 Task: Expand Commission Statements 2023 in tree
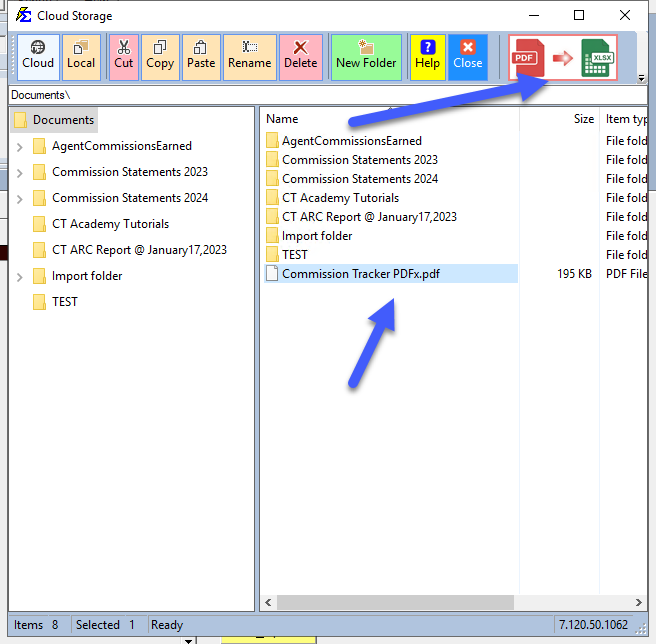click(x=20, y=172)
